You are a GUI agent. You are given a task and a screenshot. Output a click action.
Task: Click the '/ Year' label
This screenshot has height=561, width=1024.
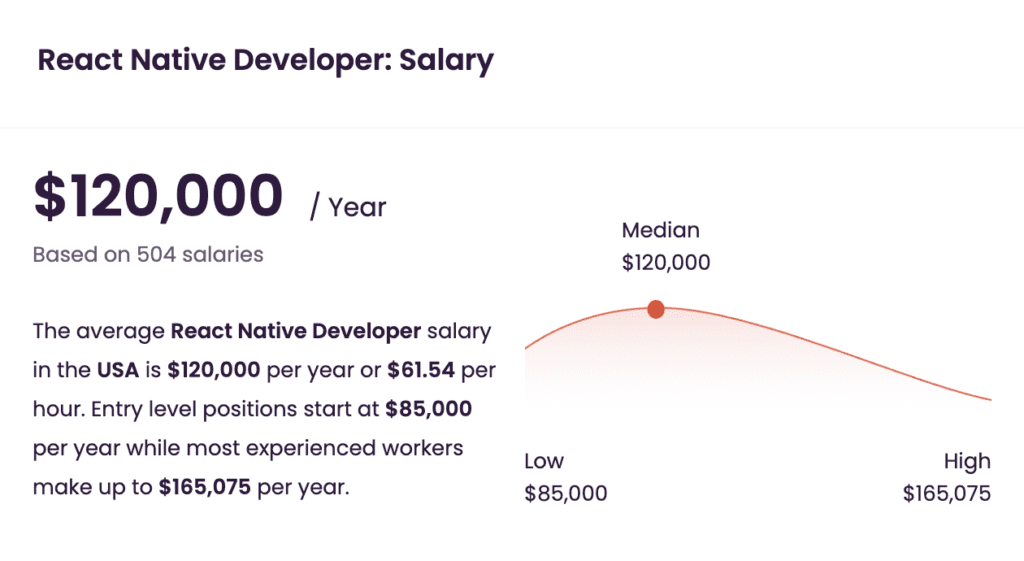click(347, 207)
